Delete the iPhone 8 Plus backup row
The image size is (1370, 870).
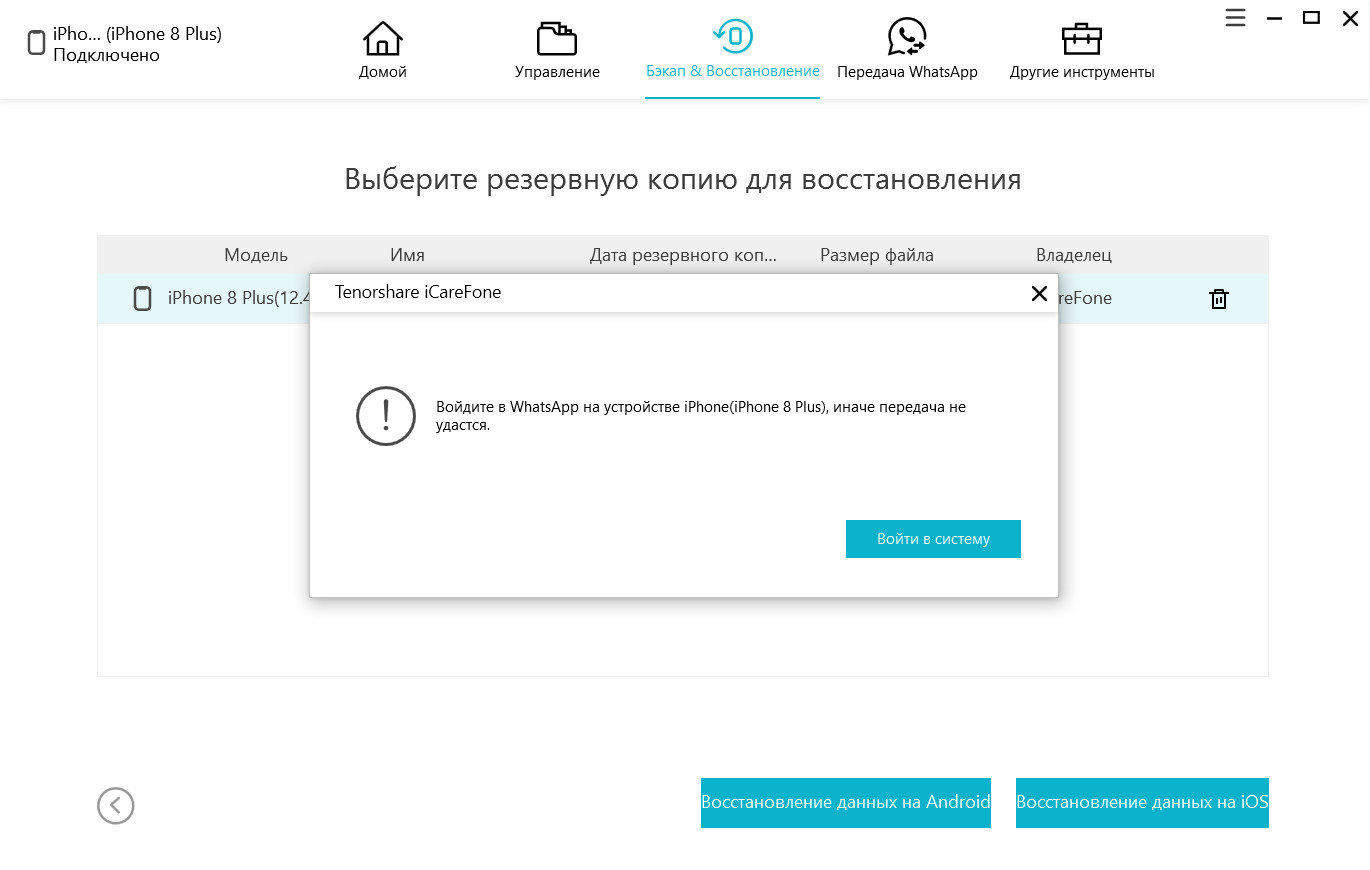(x=1219, y=298)
